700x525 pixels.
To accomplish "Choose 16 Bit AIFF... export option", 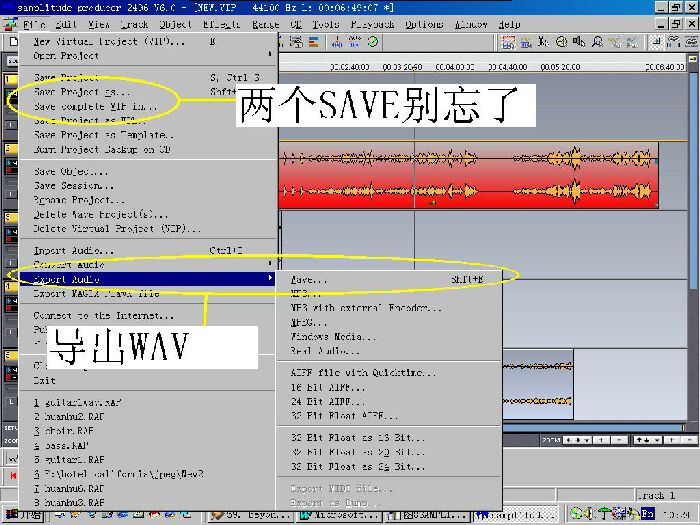I will pos(389,387).
